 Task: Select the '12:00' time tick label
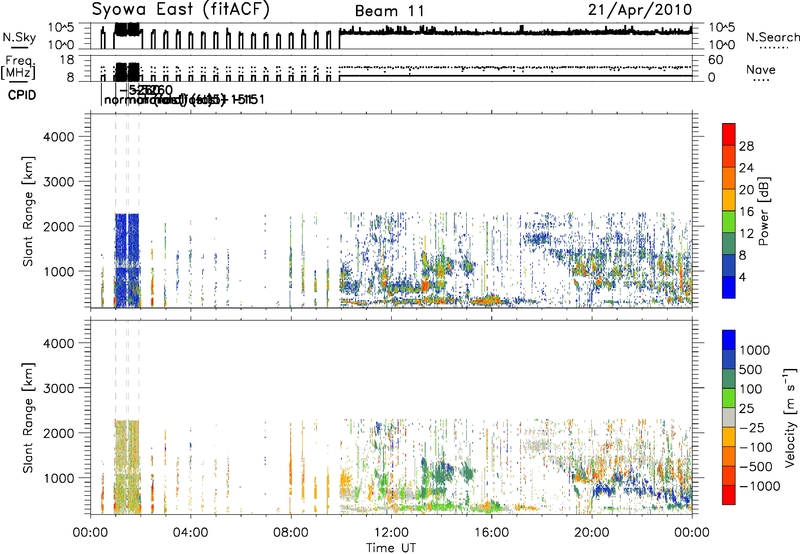(391, 533)
